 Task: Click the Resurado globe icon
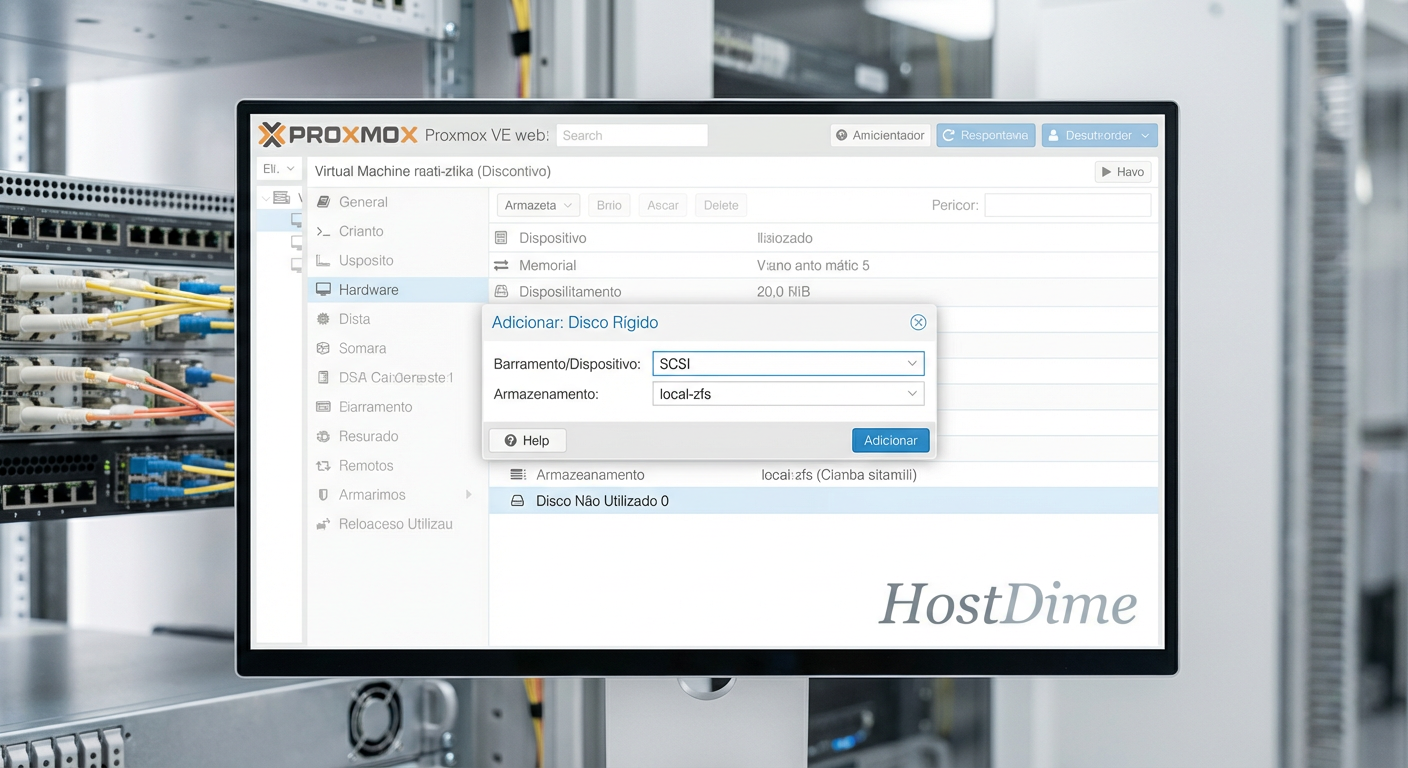(x=323, y=436)
